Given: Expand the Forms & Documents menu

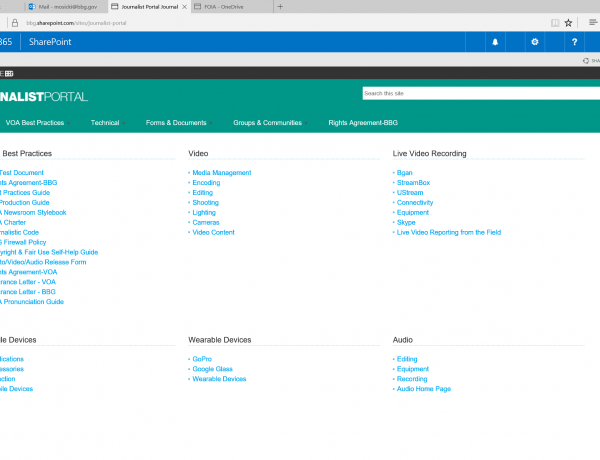Looking at the screenshot, I should pos(178,123).
